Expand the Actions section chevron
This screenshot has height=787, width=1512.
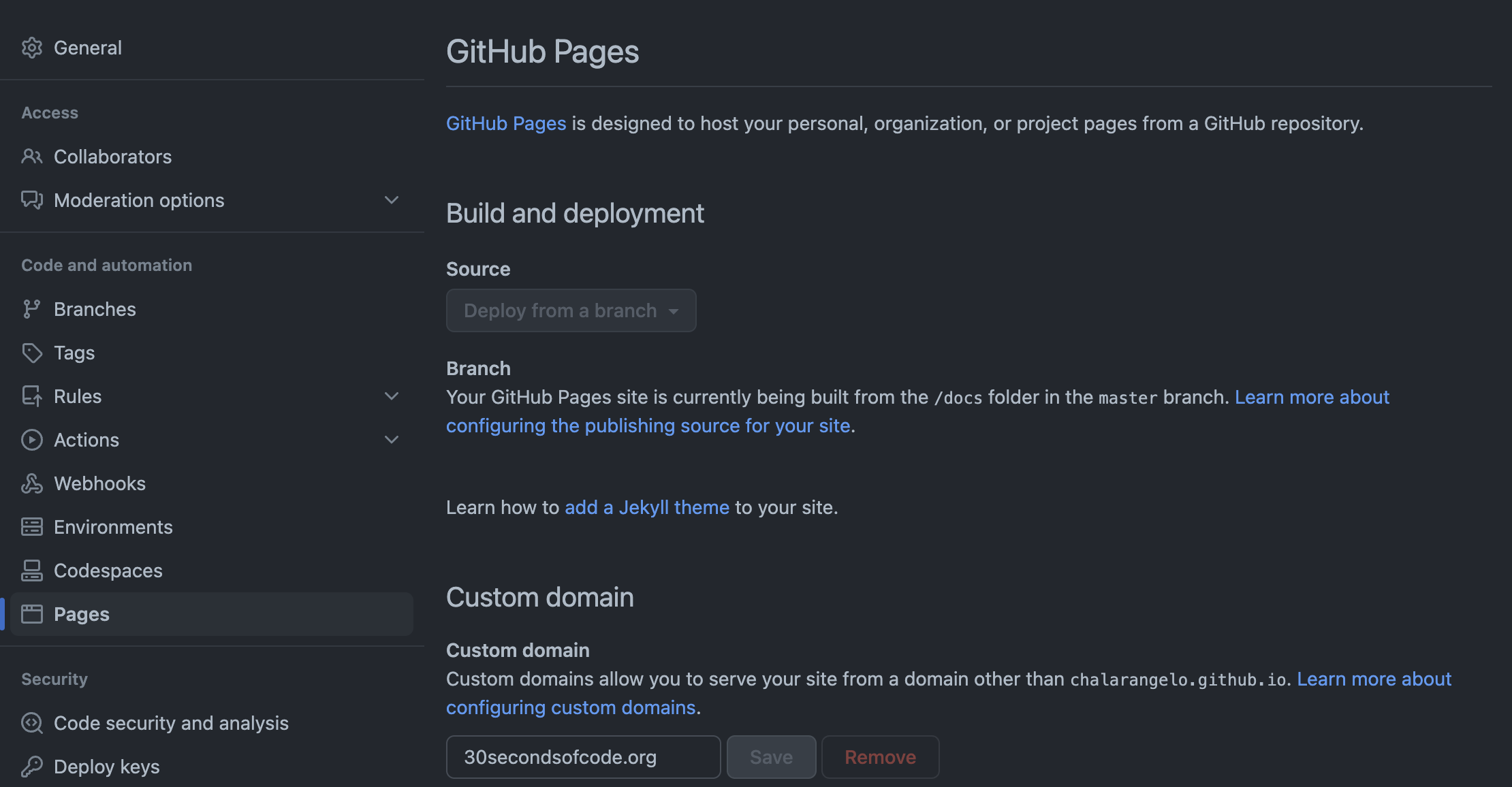click(x=391, y=440)
